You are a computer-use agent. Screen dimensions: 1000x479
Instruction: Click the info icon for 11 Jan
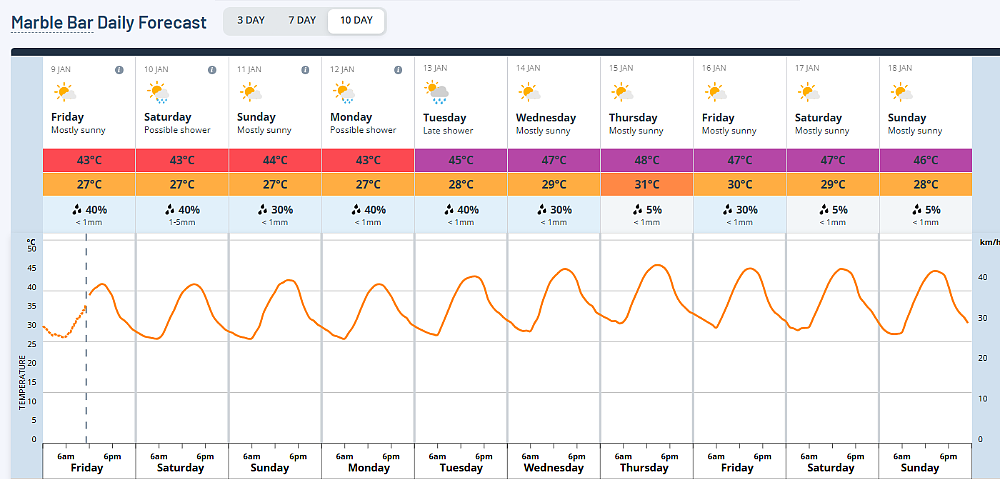click(305, 70)
